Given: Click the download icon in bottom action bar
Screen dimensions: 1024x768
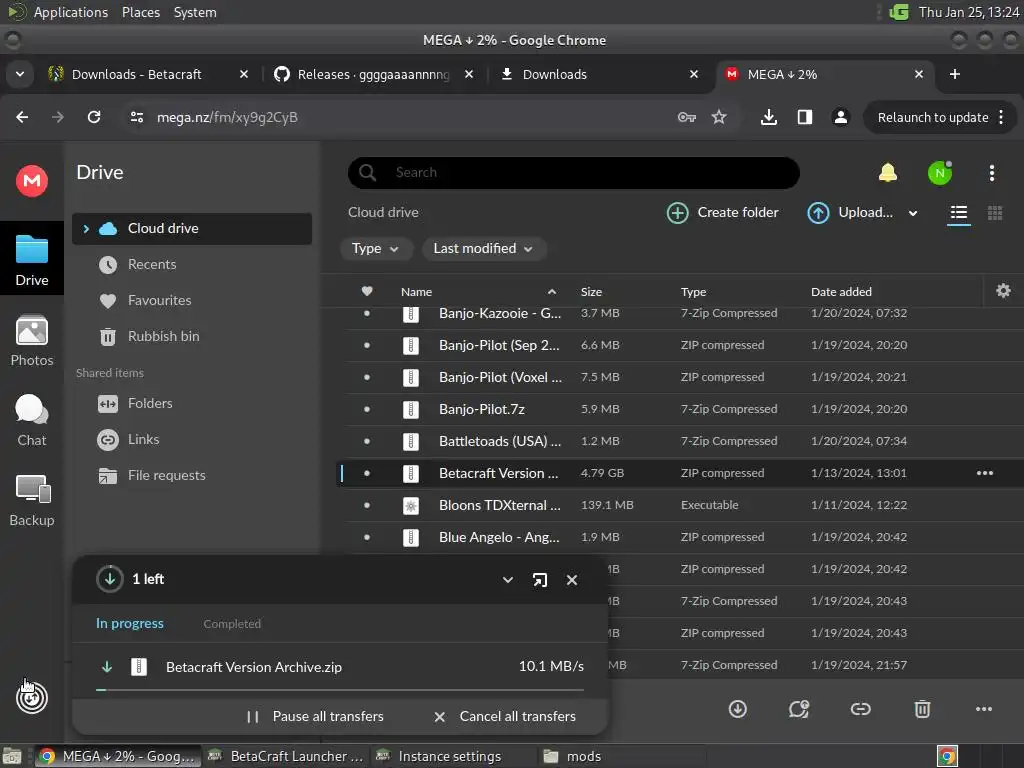Looking at the screenshot, I should coord(738,709).
